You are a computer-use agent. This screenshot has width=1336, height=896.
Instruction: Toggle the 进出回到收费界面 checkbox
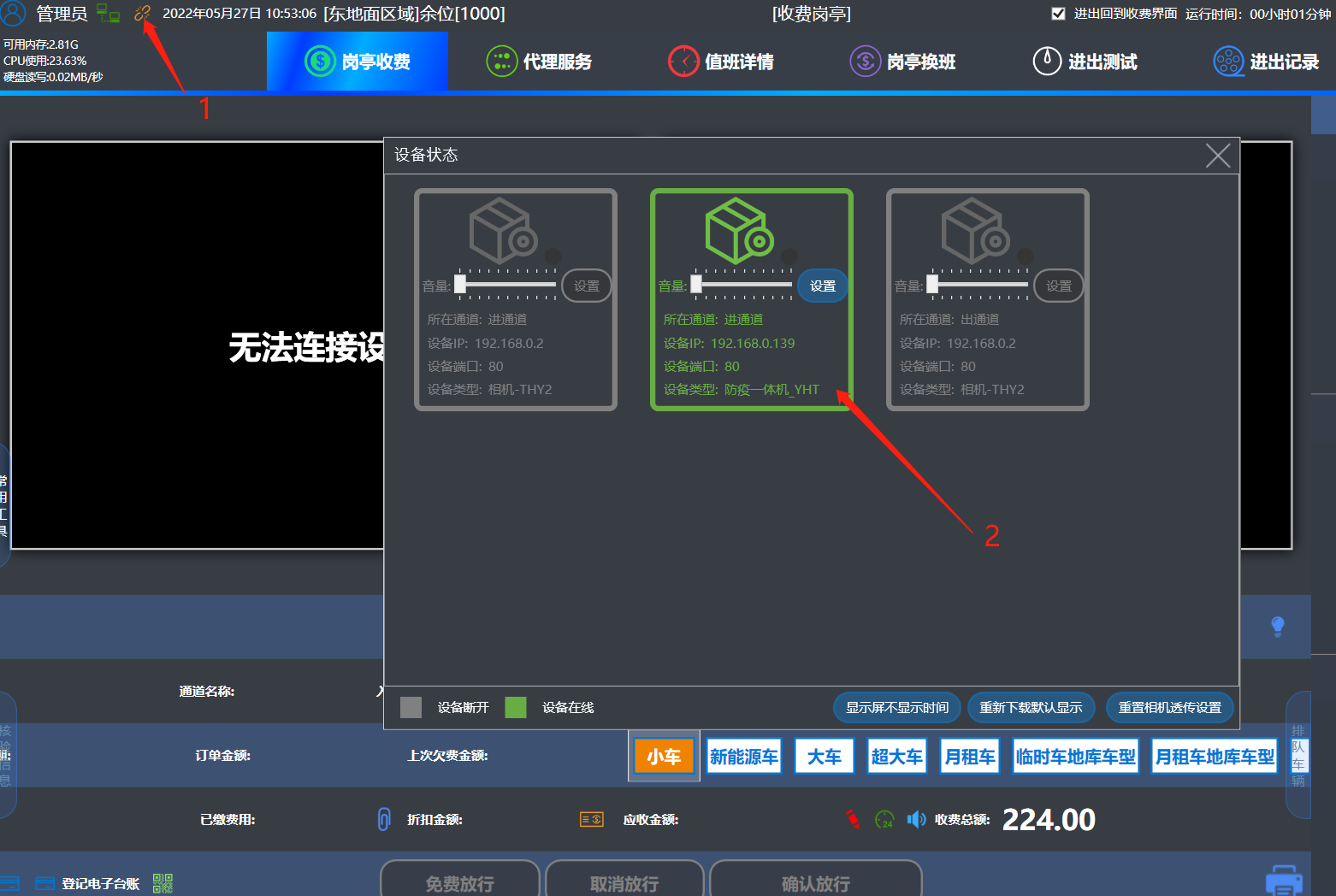(1058, 14)
